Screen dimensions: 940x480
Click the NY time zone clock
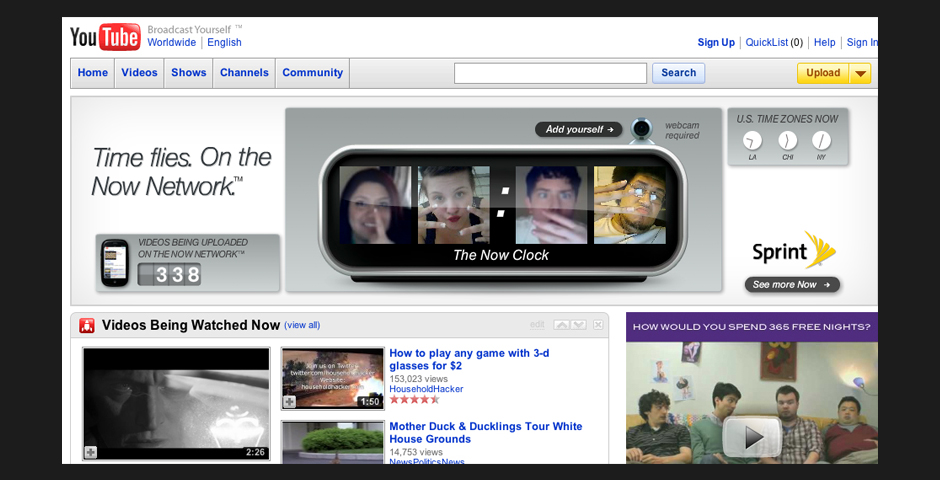pyautogui.click(x=821, y=141)
